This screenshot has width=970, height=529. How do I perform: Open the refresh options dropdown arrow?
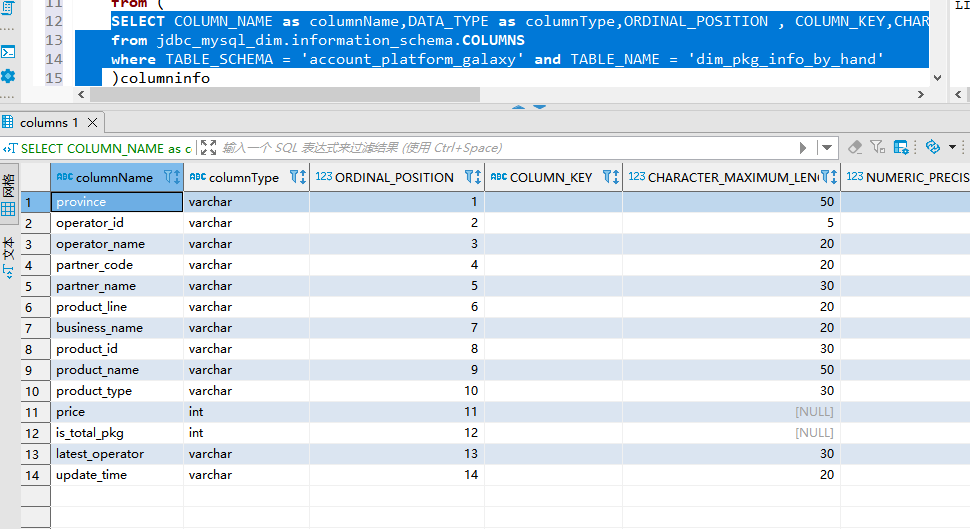point(952,147)
